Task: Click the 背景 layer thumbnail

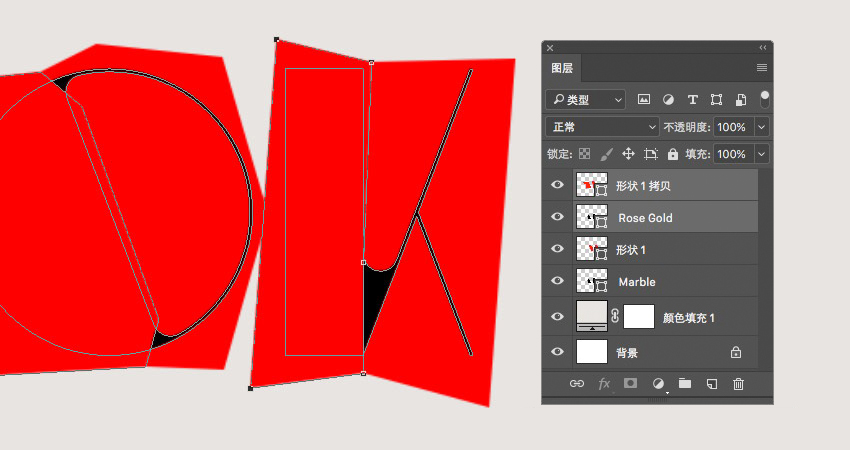Action: click(x=591, y=352)
